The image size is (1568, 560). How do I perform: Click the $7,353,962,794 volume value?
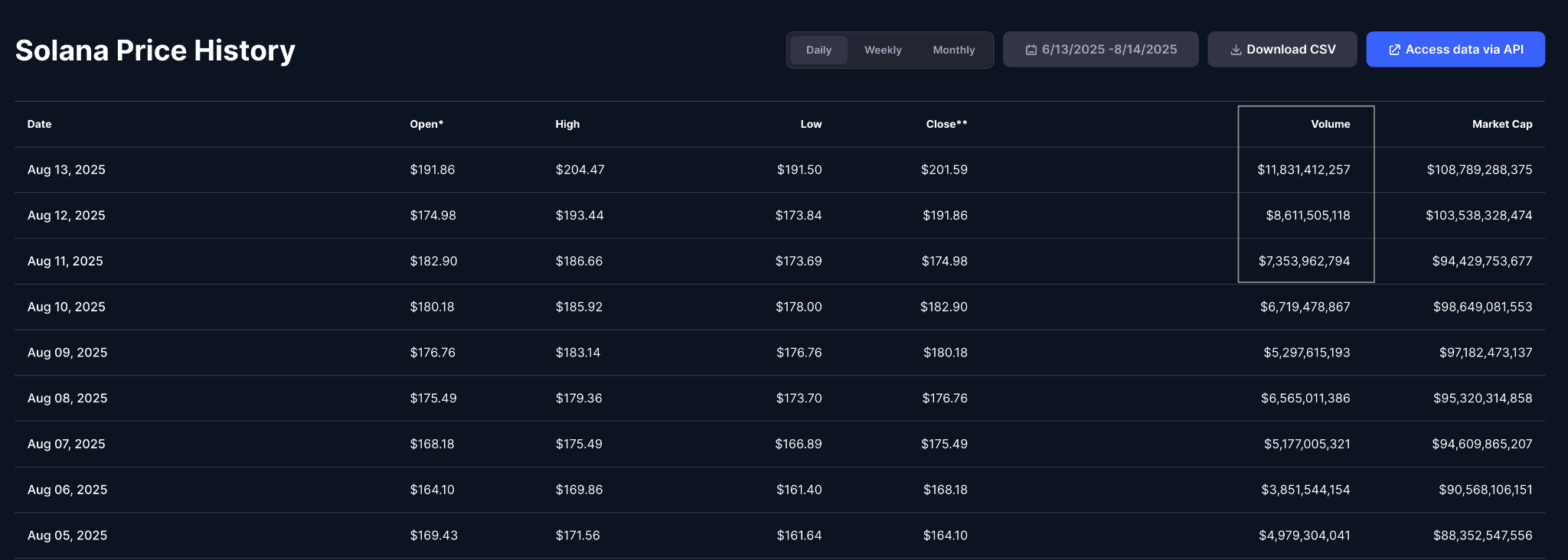click(x=1305, y=262)
